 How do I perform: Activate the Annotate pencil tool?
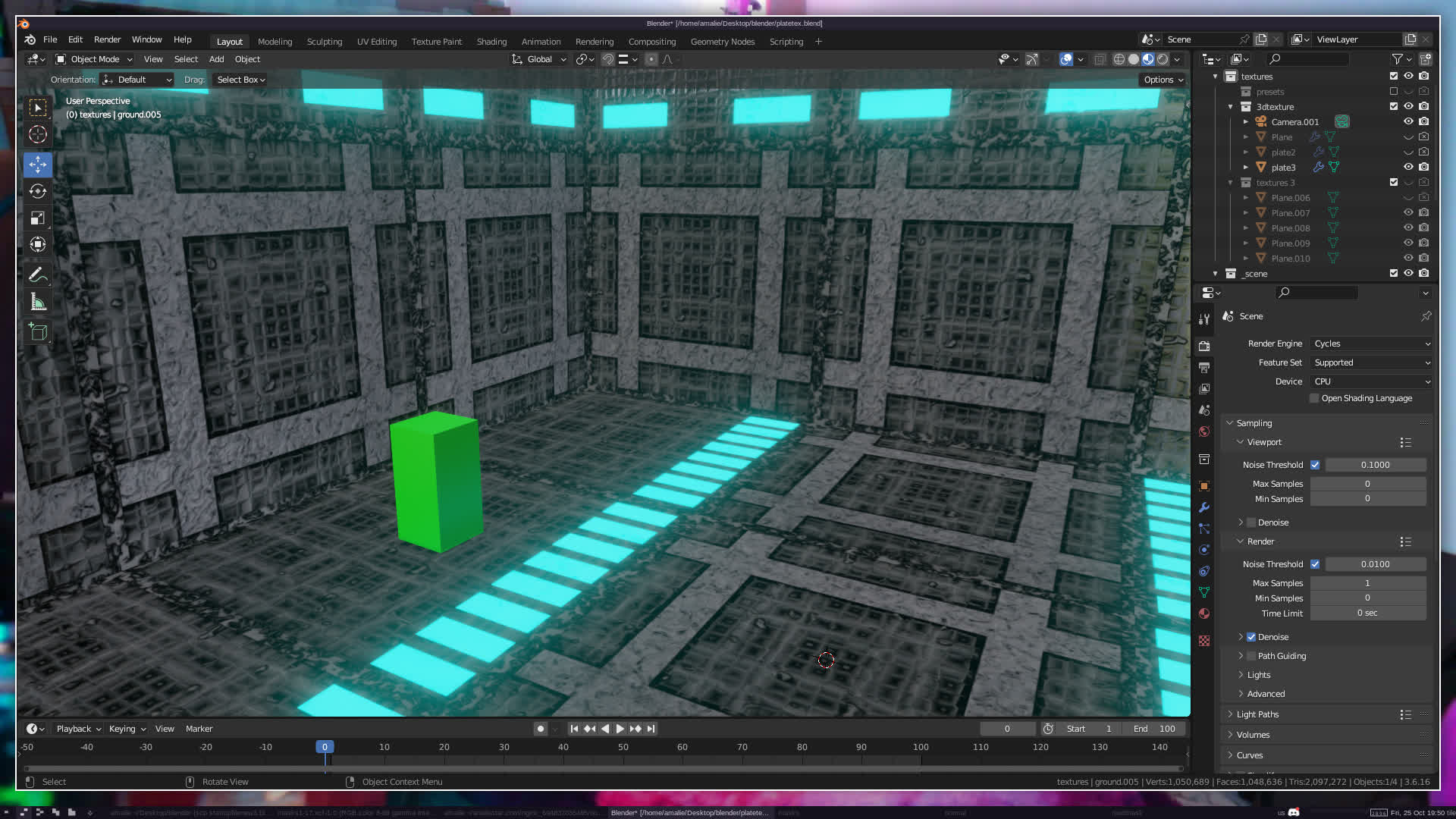pos(38,275)
